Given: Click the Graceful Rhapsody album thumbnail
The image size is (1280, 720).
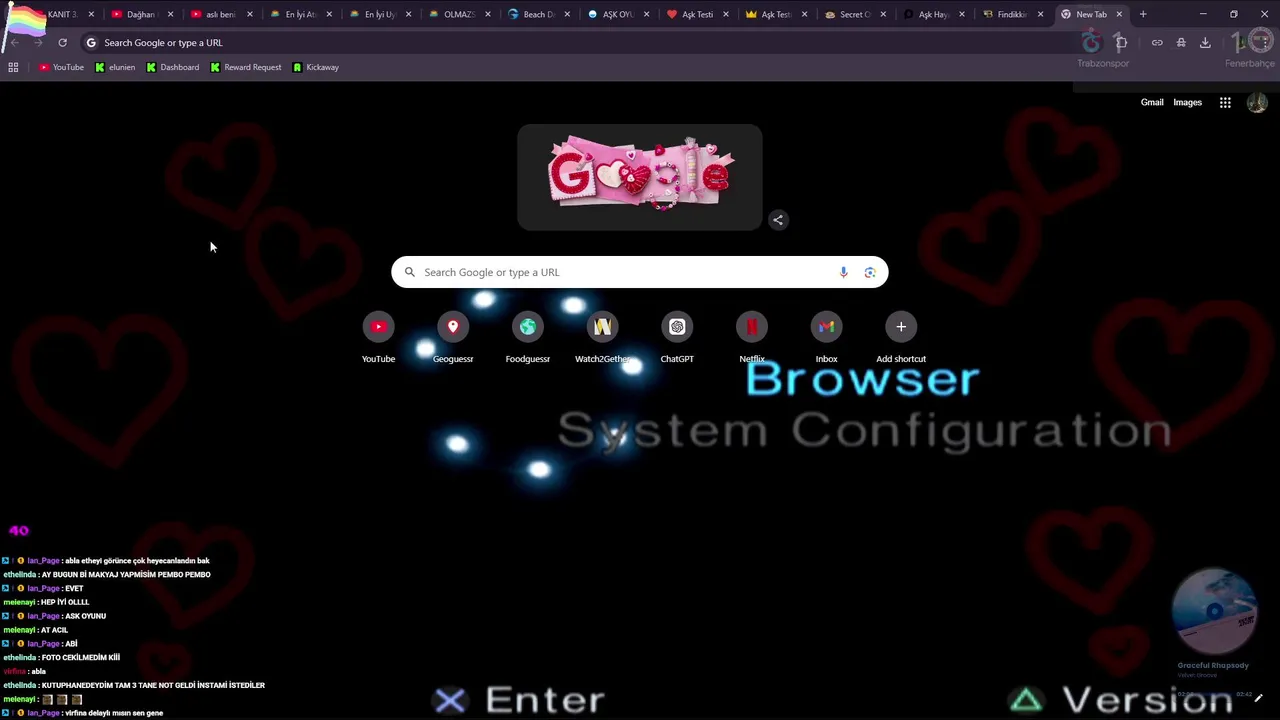Looking at the screenshot, I should click(1213, 613).
